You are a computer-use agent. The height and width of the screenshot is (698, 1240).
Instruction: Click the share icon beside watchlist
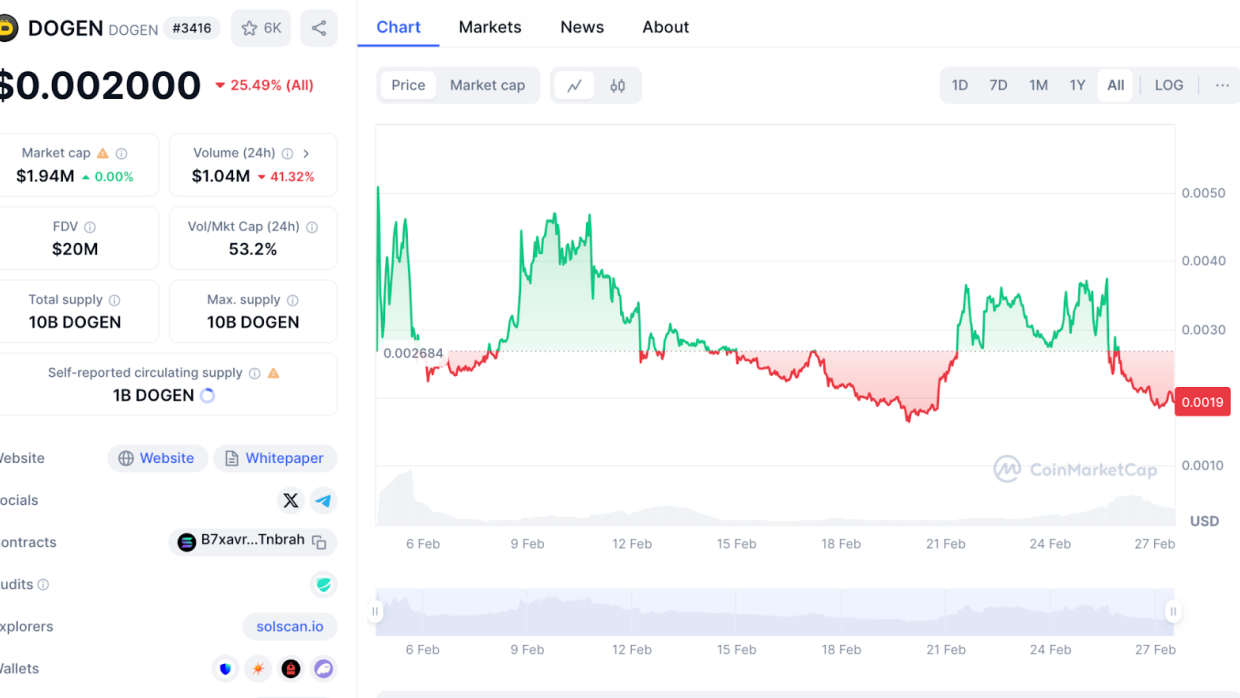319,28
